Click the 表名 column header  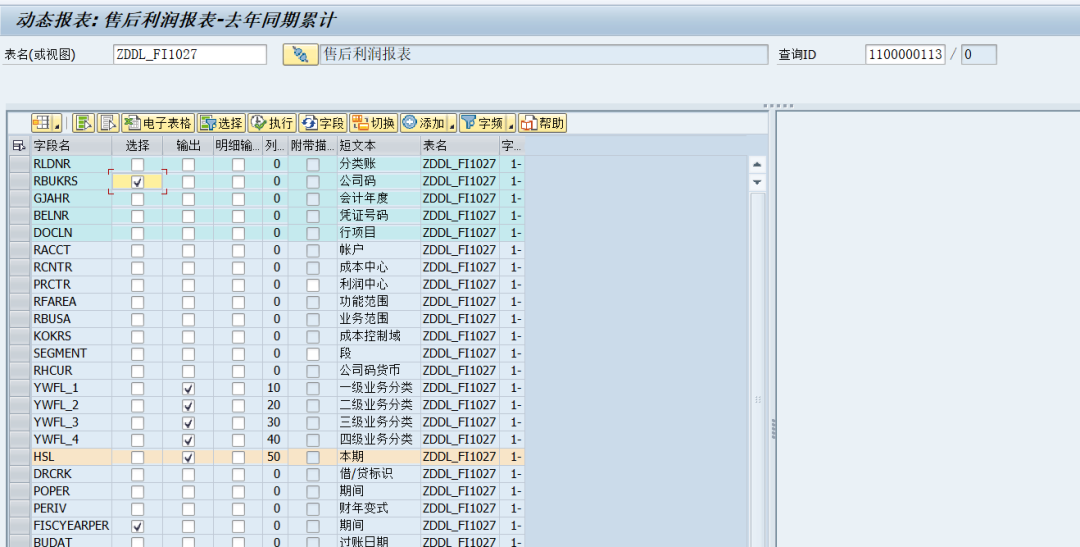pos(460,145)
